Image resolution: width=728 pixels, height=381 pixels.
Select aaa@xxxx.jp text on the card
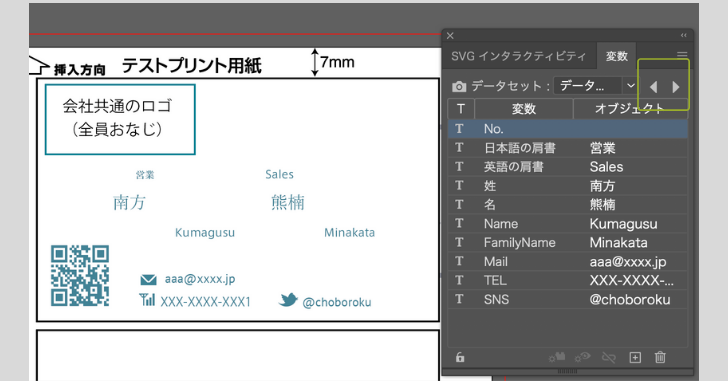[x=200, y=279]
